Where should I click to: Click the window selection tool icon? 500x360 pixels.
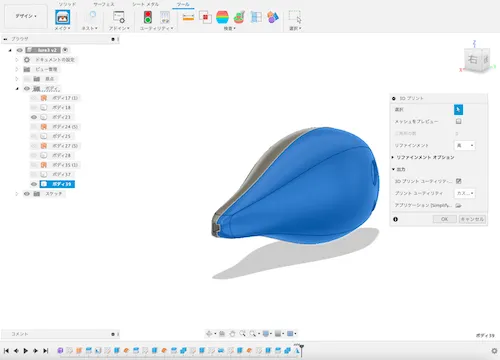tap(295, 17)
